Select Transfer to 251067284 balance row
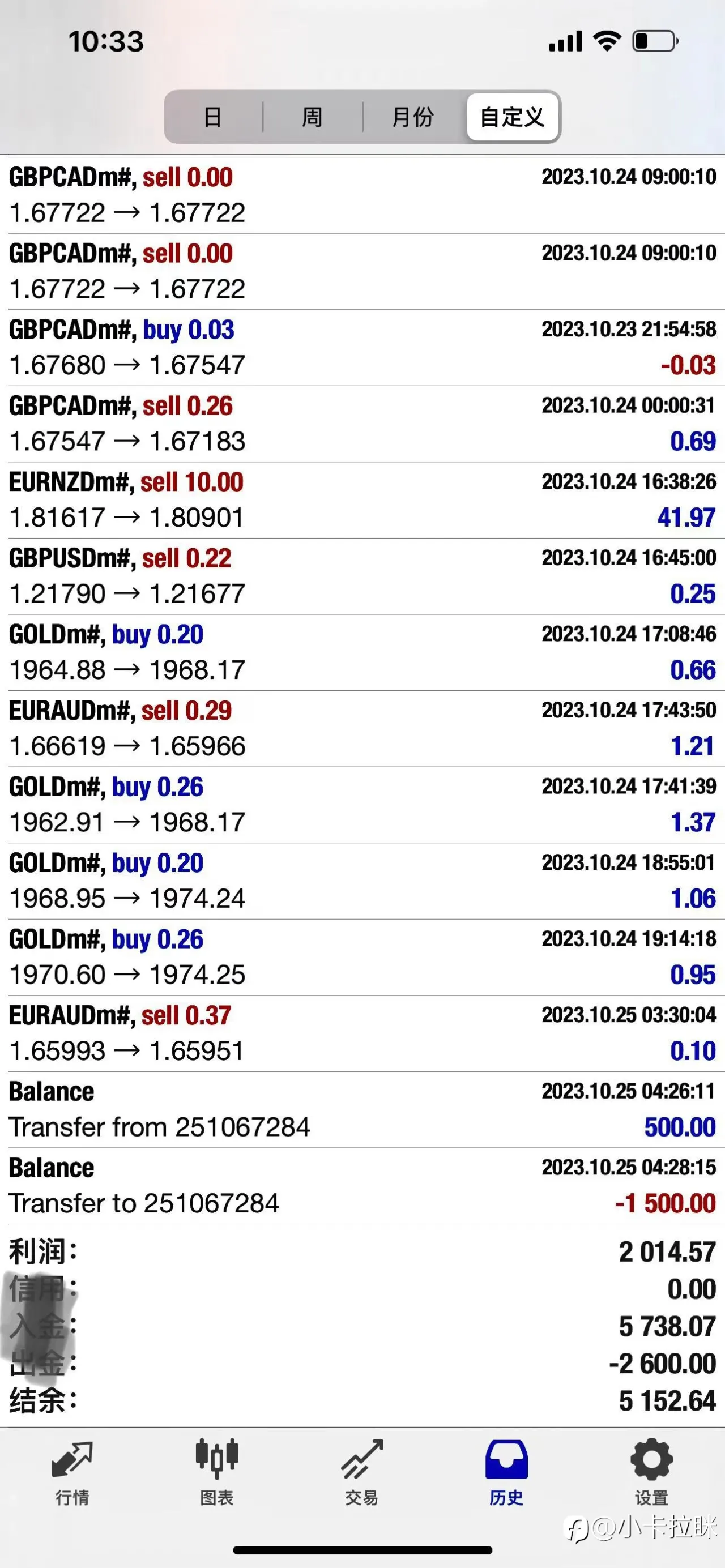 tap(362, 1186)
